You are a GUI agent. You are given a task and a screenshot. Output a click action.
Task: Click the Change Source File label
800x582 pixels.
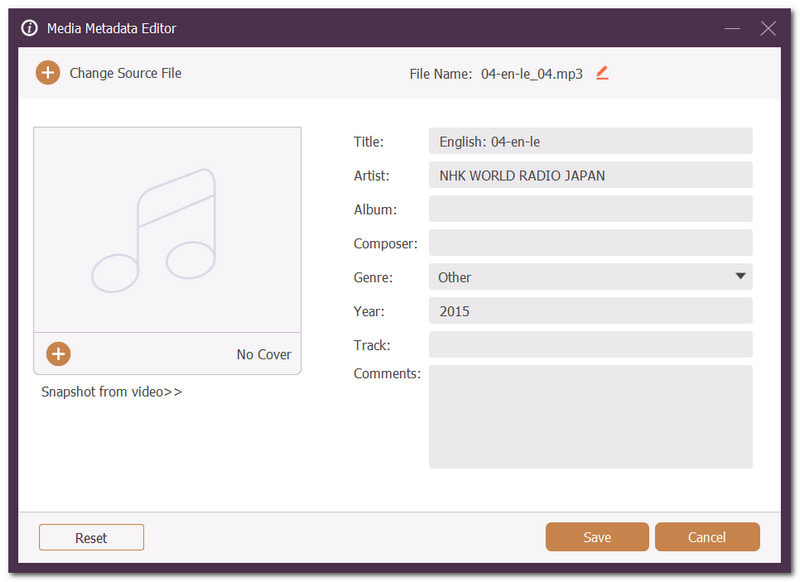[126, 73]
